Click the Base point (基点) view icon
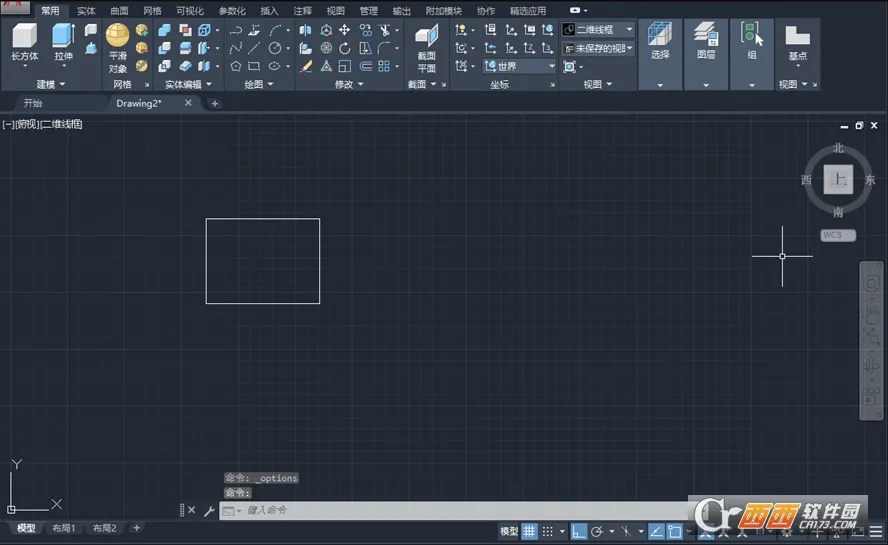The width and height of the screenshot is (888, 545). coord(797,43)
